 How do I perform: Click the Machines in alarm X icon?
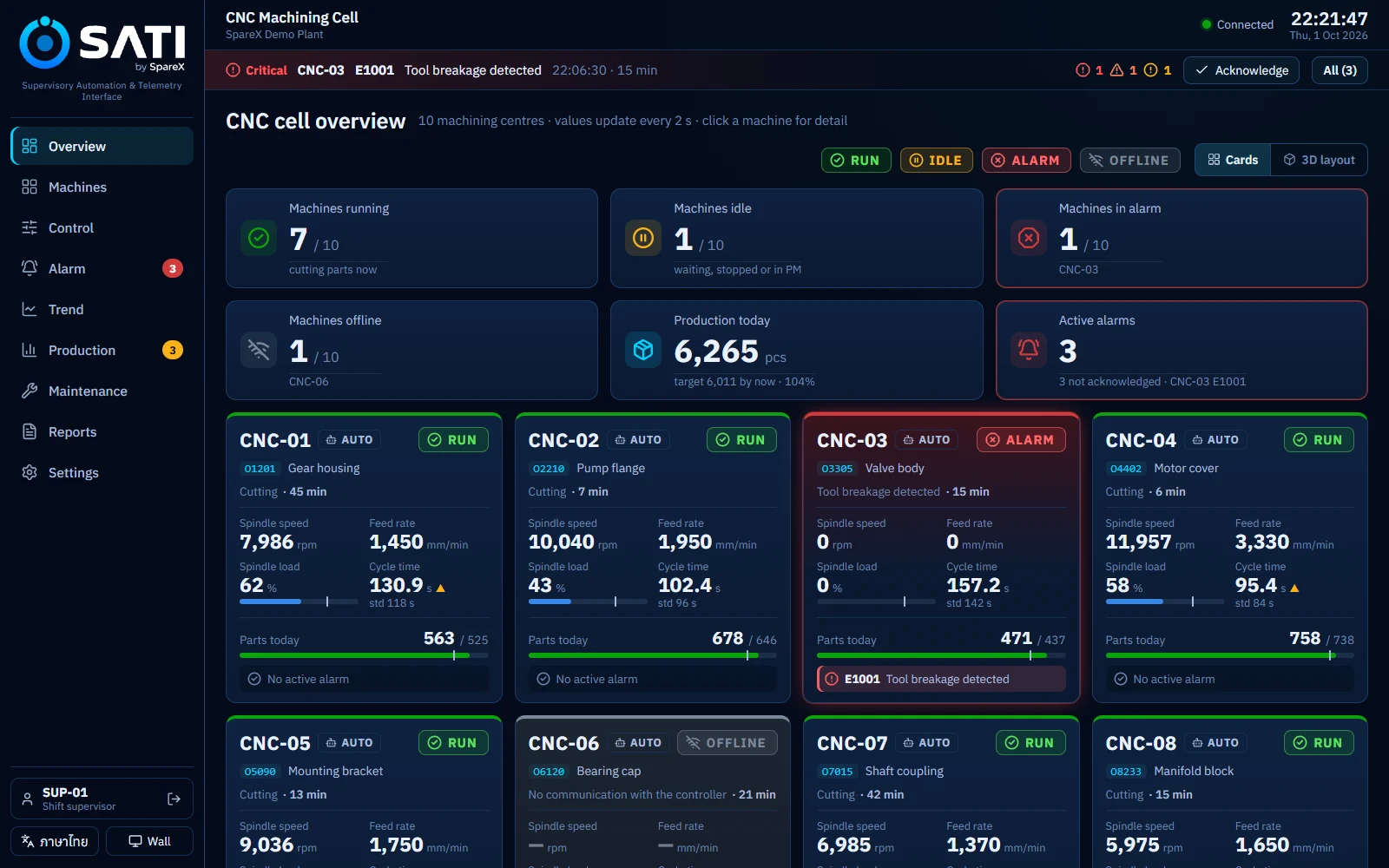point(1029,238)
